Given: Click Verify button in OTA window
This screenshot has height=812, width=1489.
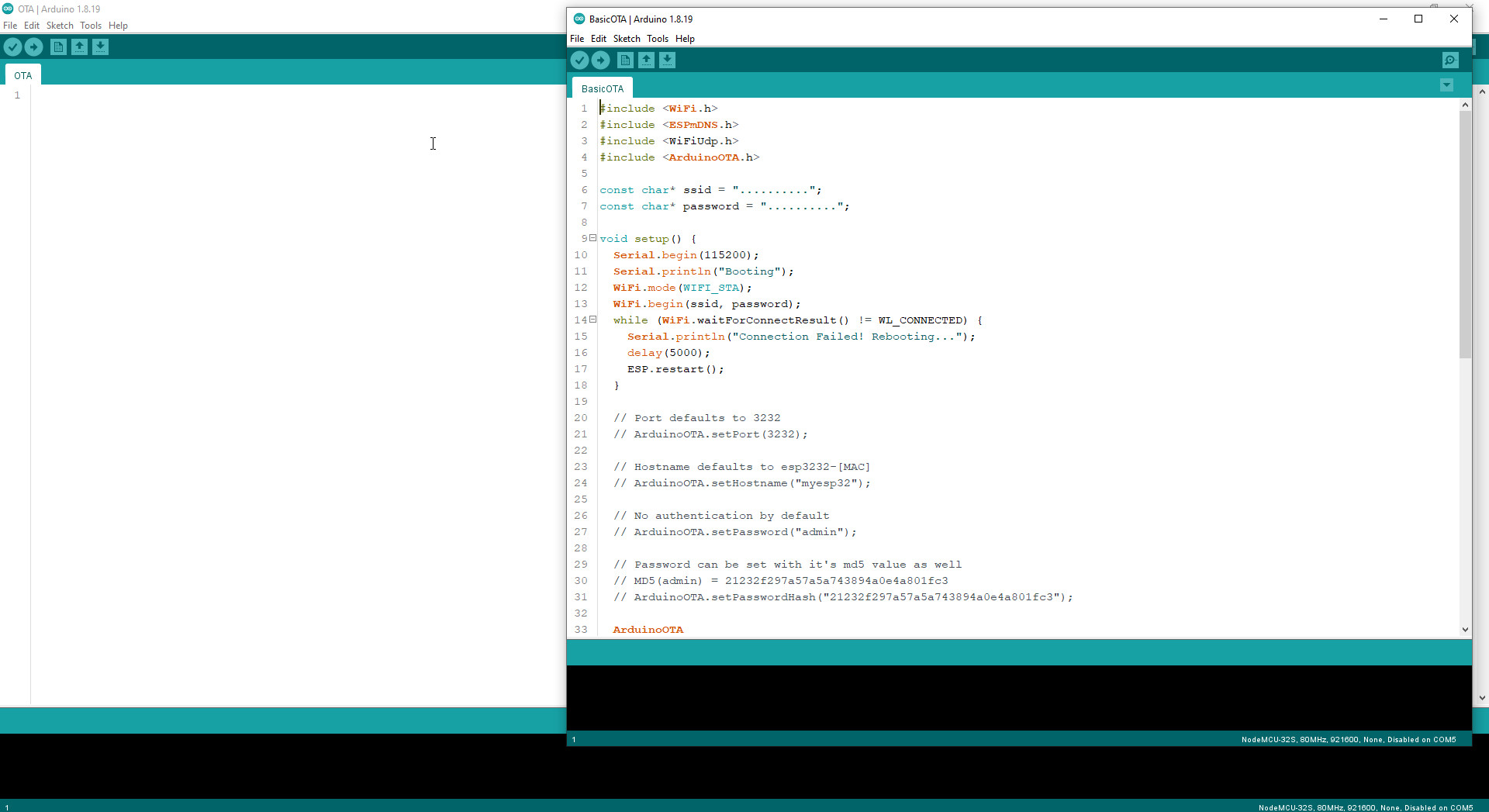Looking at the screenshot, I should point(12,47).
